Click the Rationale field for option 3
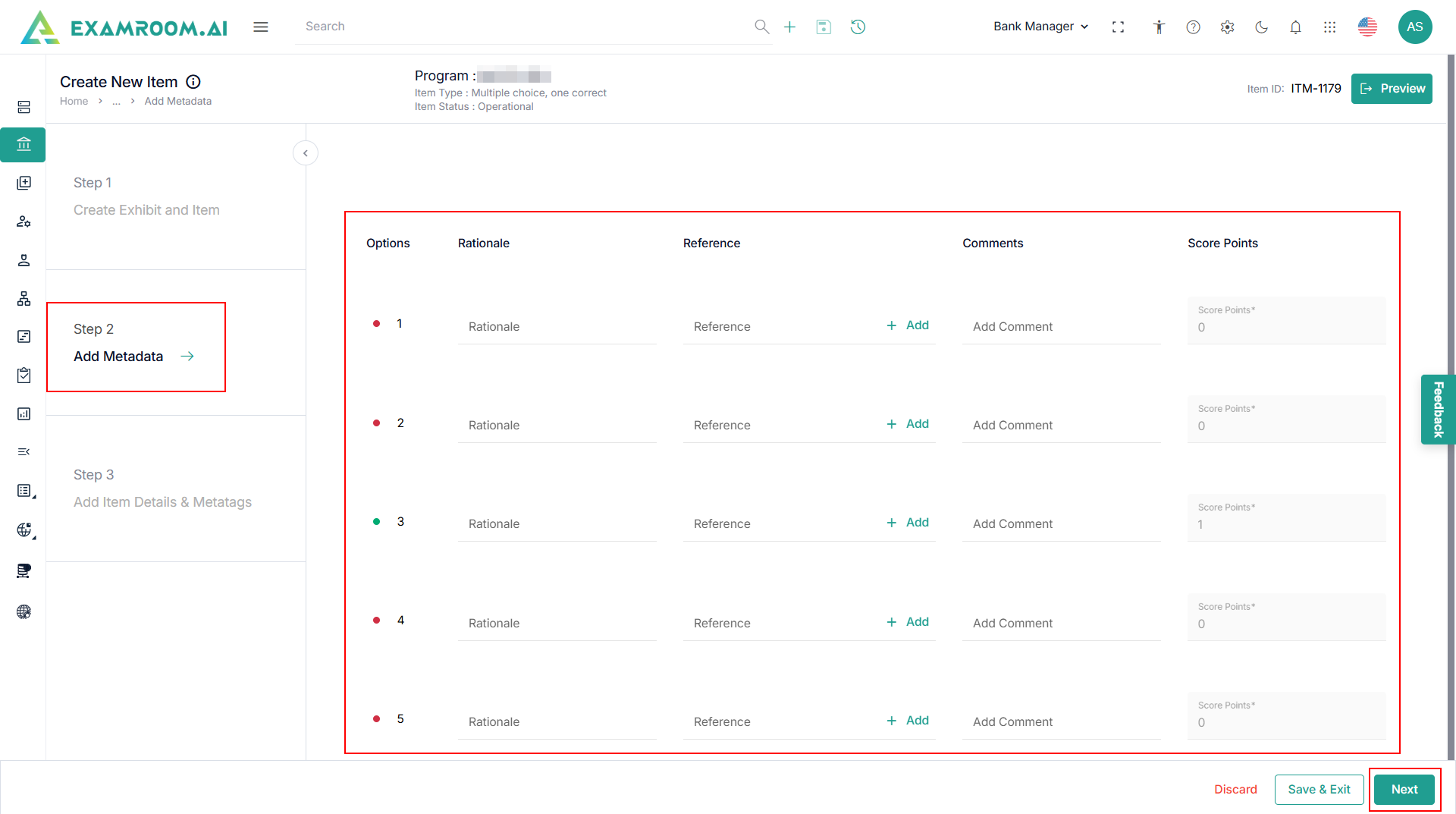The height and width of the screenshot is (814, 1456). pos(557,524)
